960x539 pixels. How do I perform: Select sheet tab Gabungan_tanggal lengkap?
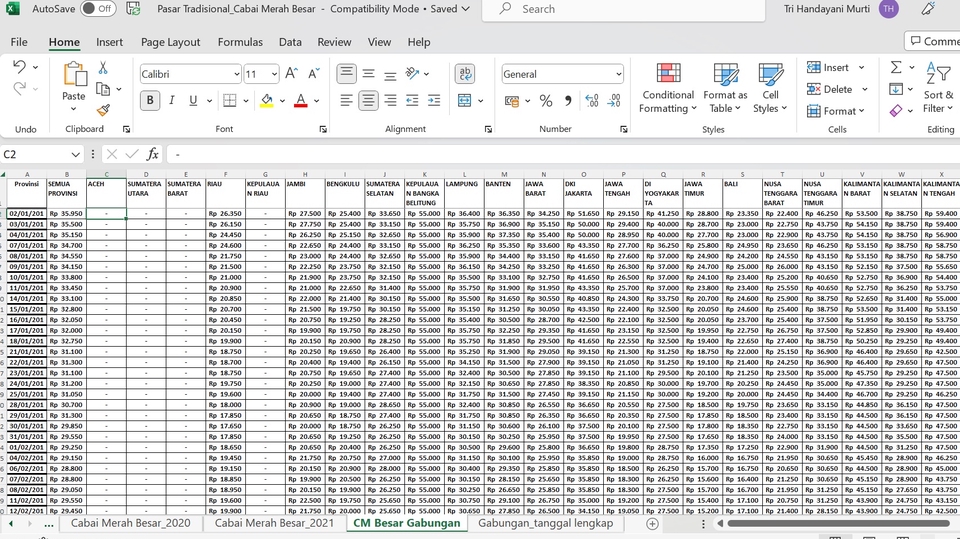[x=546, y=523]
